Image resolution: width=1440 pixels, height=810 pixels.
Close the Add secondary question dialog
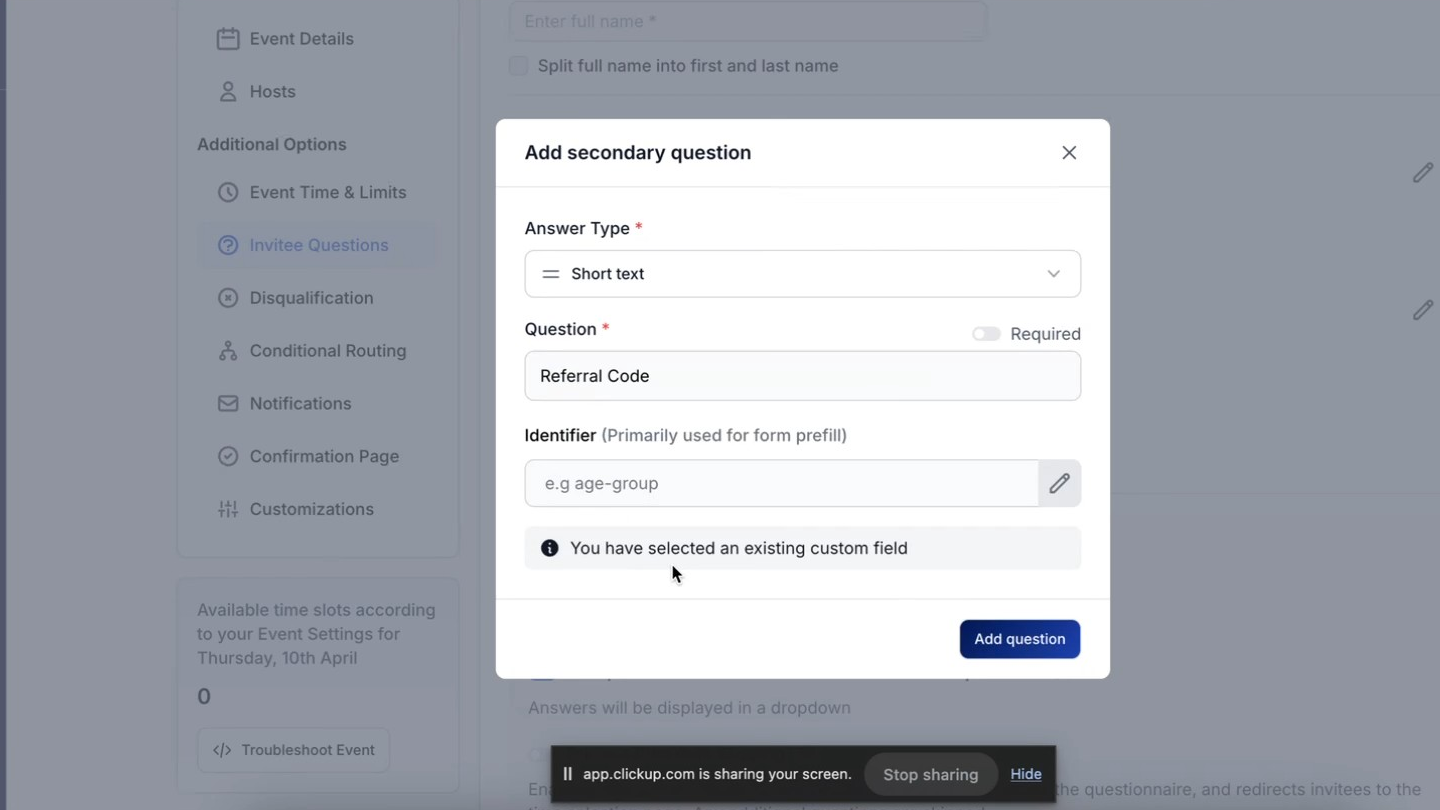pos(1069,153)
